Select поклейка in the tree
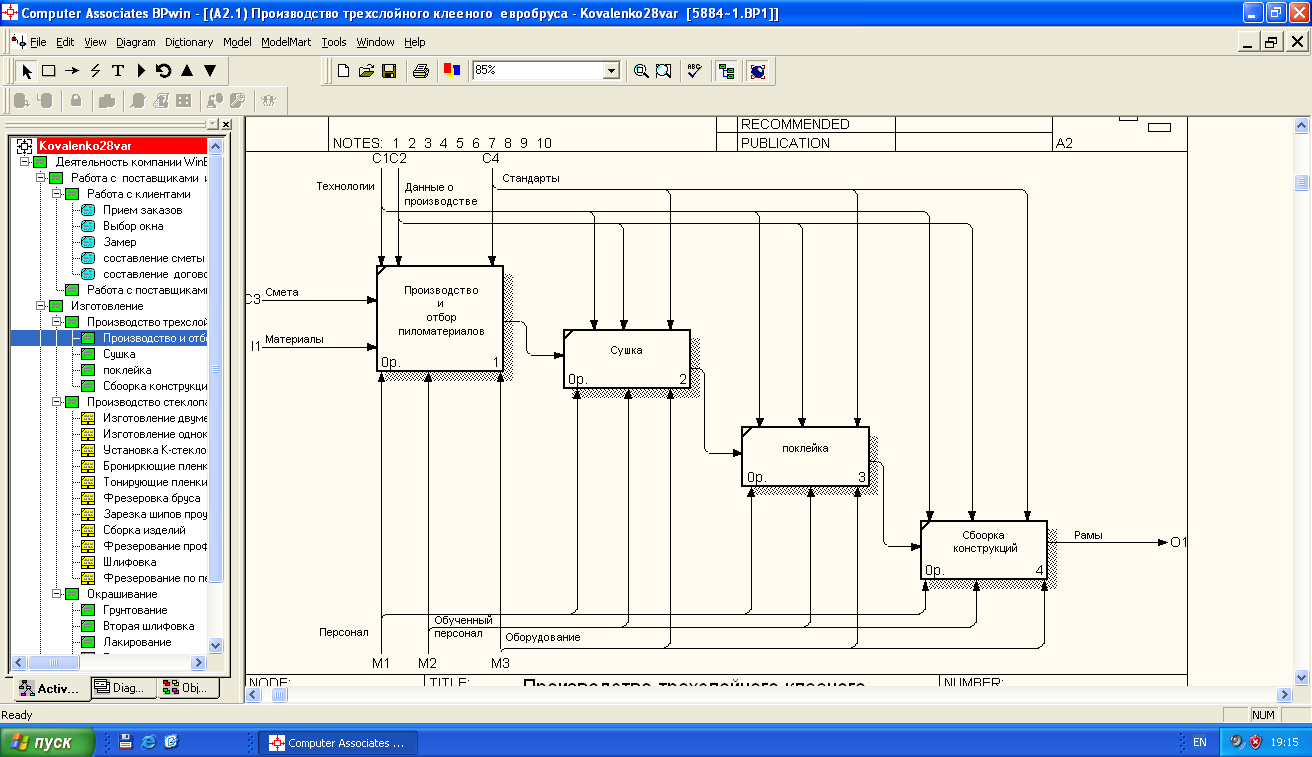 pyautogui.click(x=127, y=370)
